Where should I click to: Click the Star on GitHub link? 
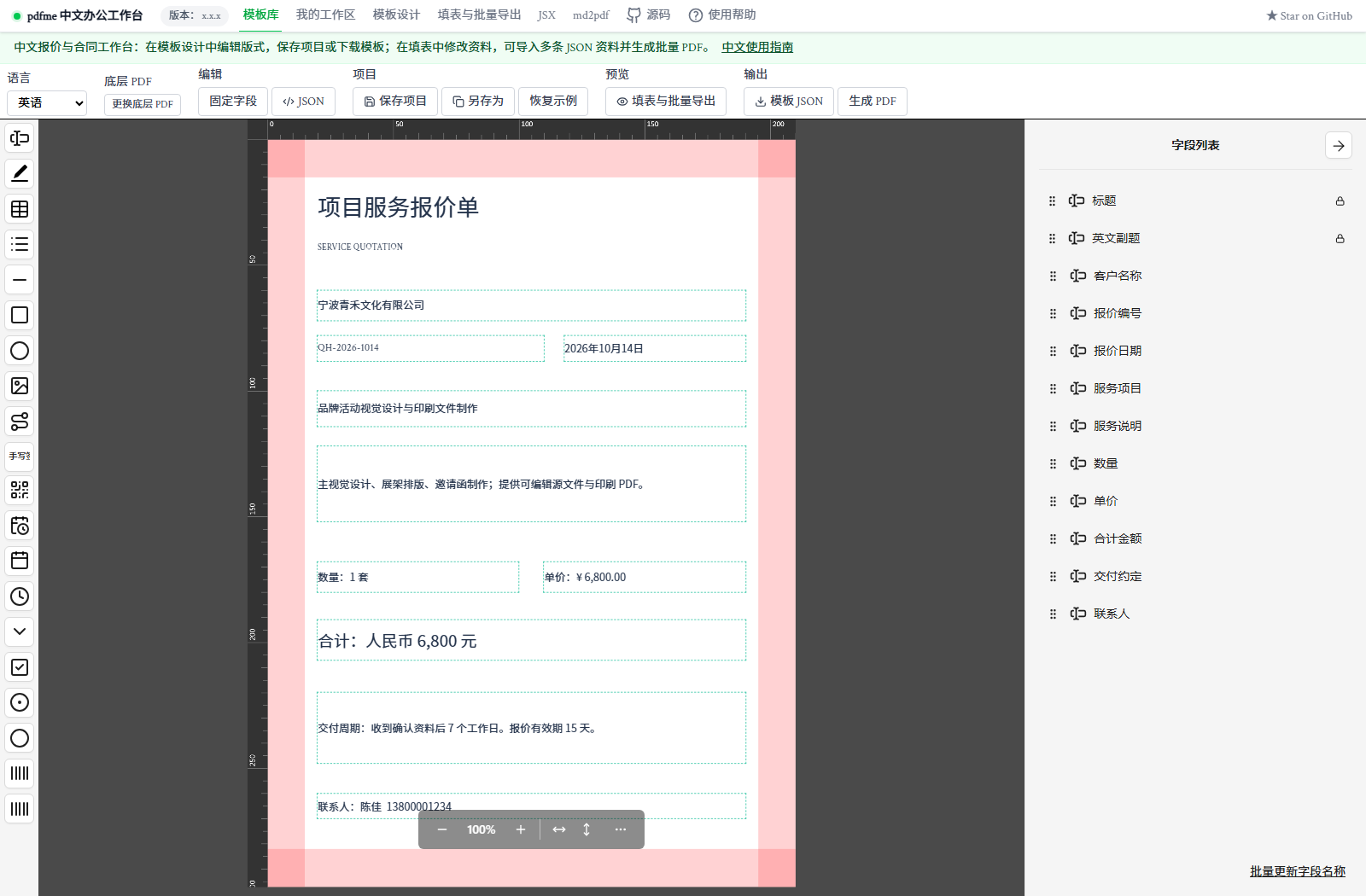pos(1310,15)
